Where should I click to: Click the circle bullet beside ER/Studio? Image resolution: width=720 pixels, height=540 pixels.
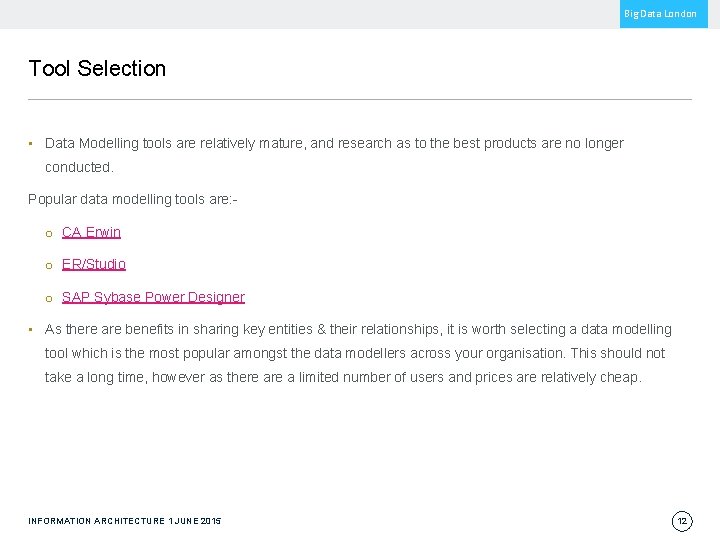click(x=47, y=265)
